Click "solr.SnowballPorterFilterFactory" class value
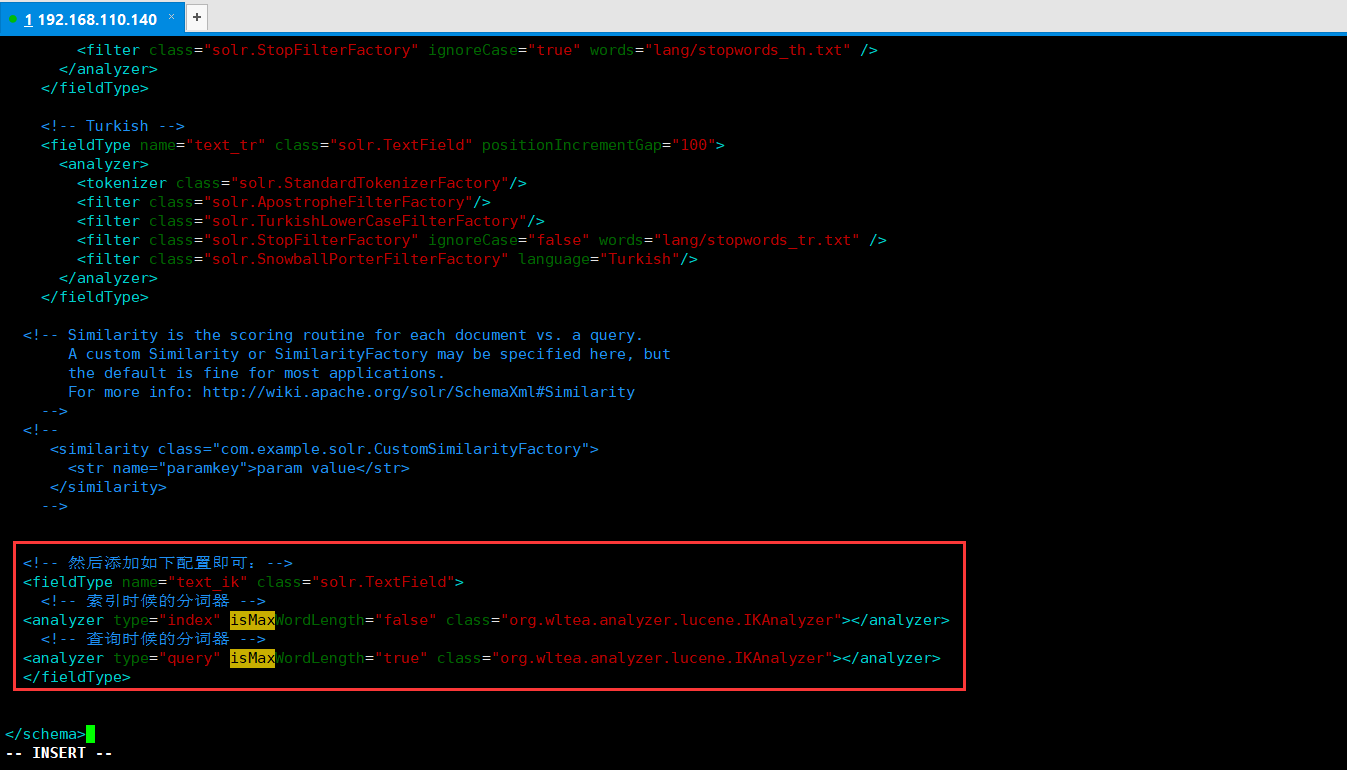Image resolution: width=1347 pixels, height=770 pixels. [356, 259]
